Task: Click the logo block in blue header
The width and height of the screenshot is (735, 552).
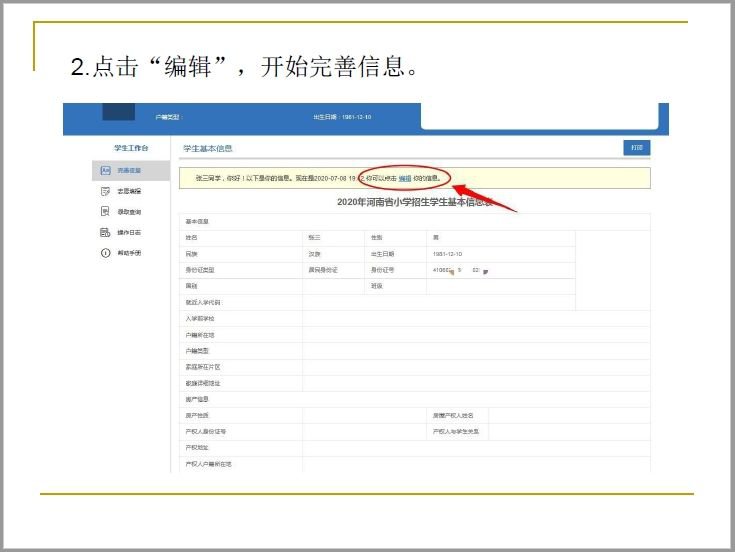Action: [118, 113]
